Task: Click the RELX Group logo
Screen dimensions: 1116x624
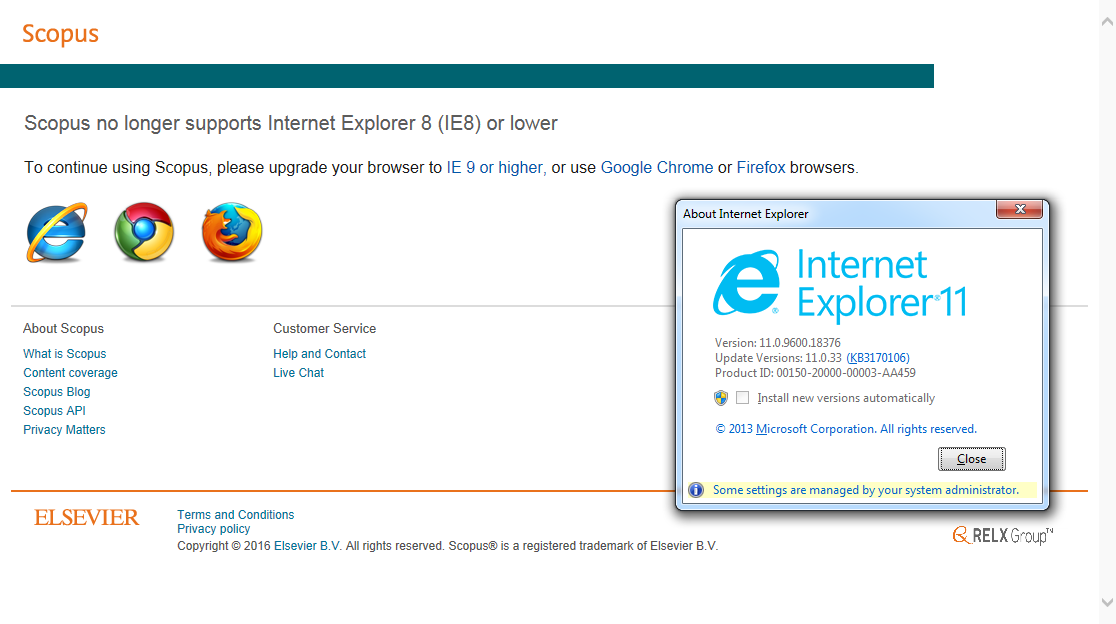Action: (1003, 535)
